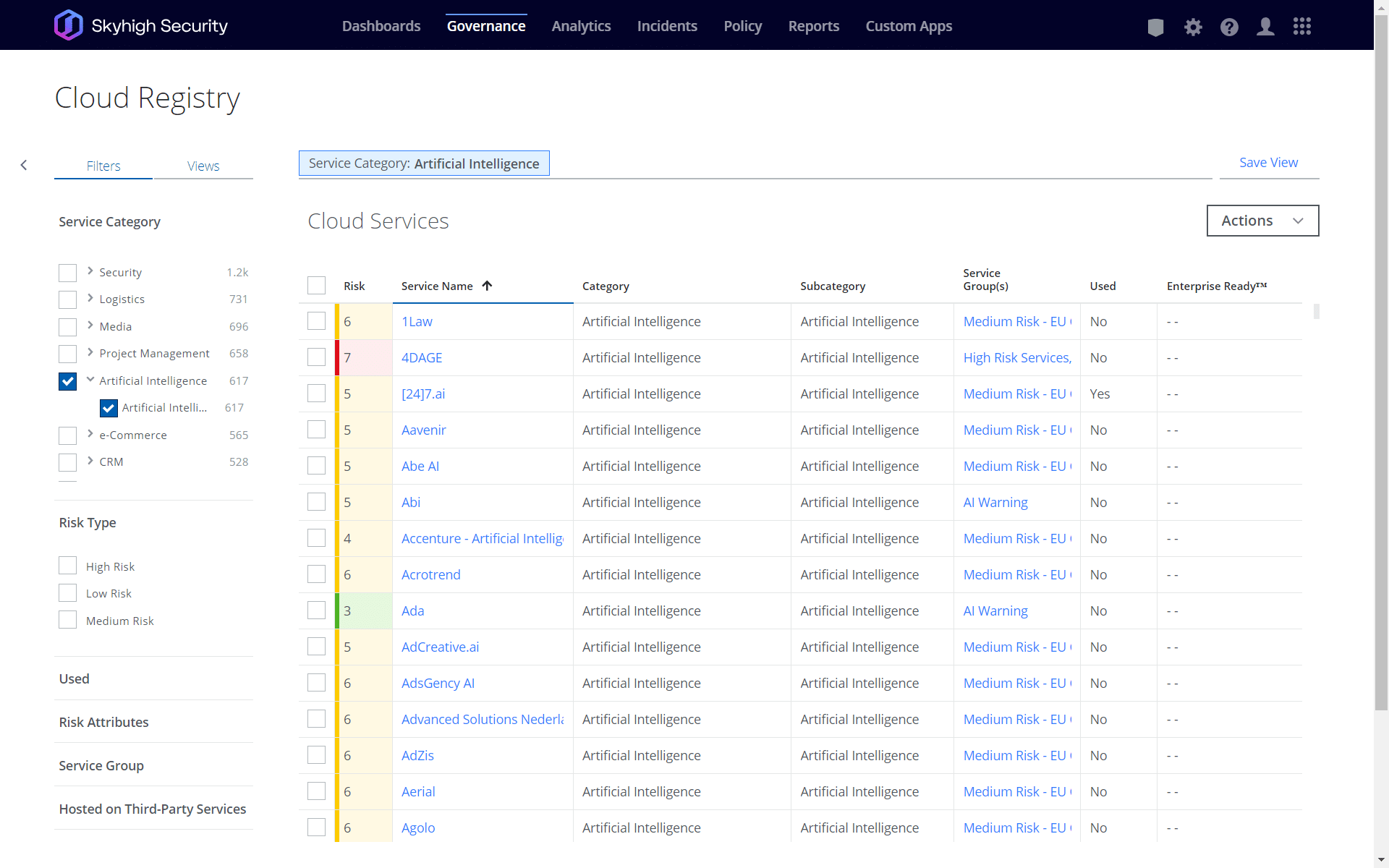Screen dimensions: 1389x868
Task: Open the Actions dropdown
Action: [1262, 221]
